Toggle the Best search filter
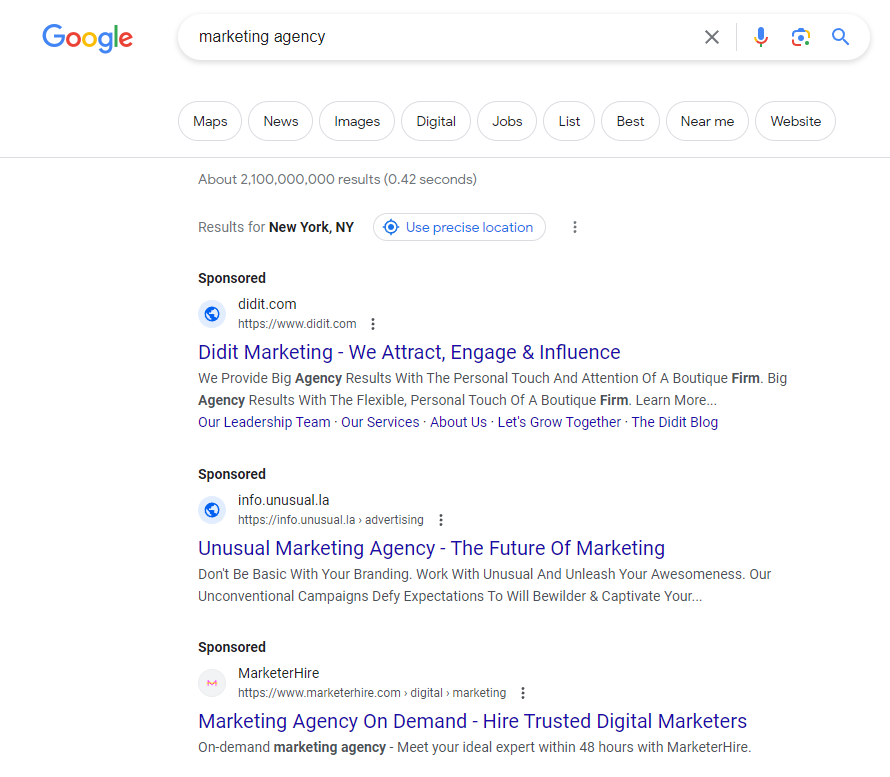Image resolution: width=890 pixels, height=777 pixels. [630, 120]
